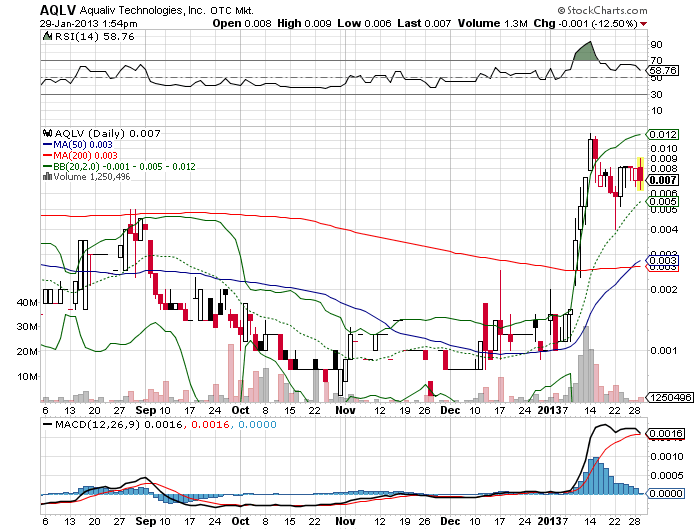Click the RSI green mountain icon
The height and width of the screenshot is (530, 700).
[47, 36]
